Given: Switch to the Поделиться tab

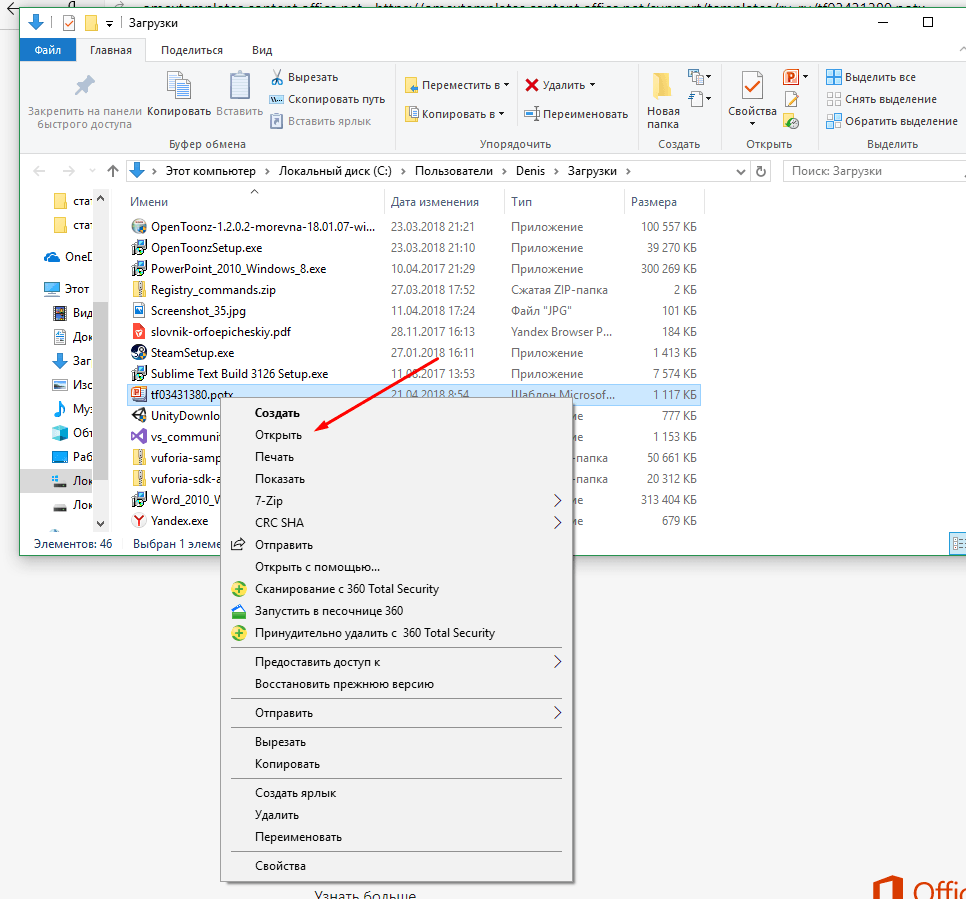Looking at the screenshot, I should tap(192, 50).
